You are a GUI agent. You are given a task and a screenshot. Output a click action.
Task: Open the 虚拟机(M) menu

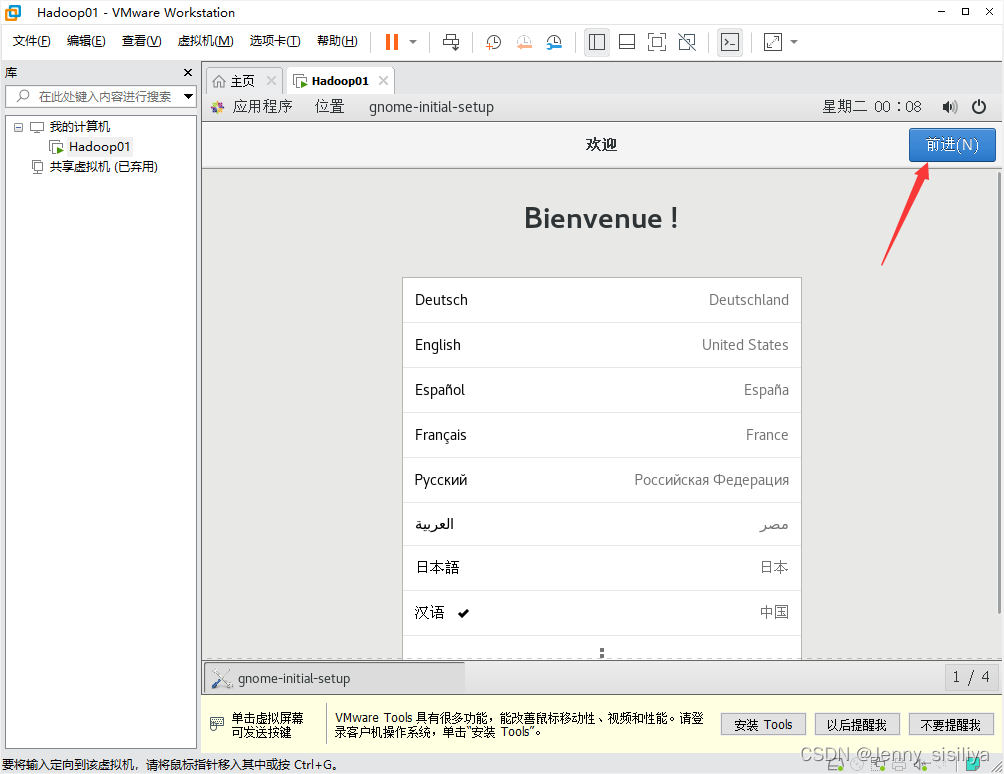tap(206, 41)
